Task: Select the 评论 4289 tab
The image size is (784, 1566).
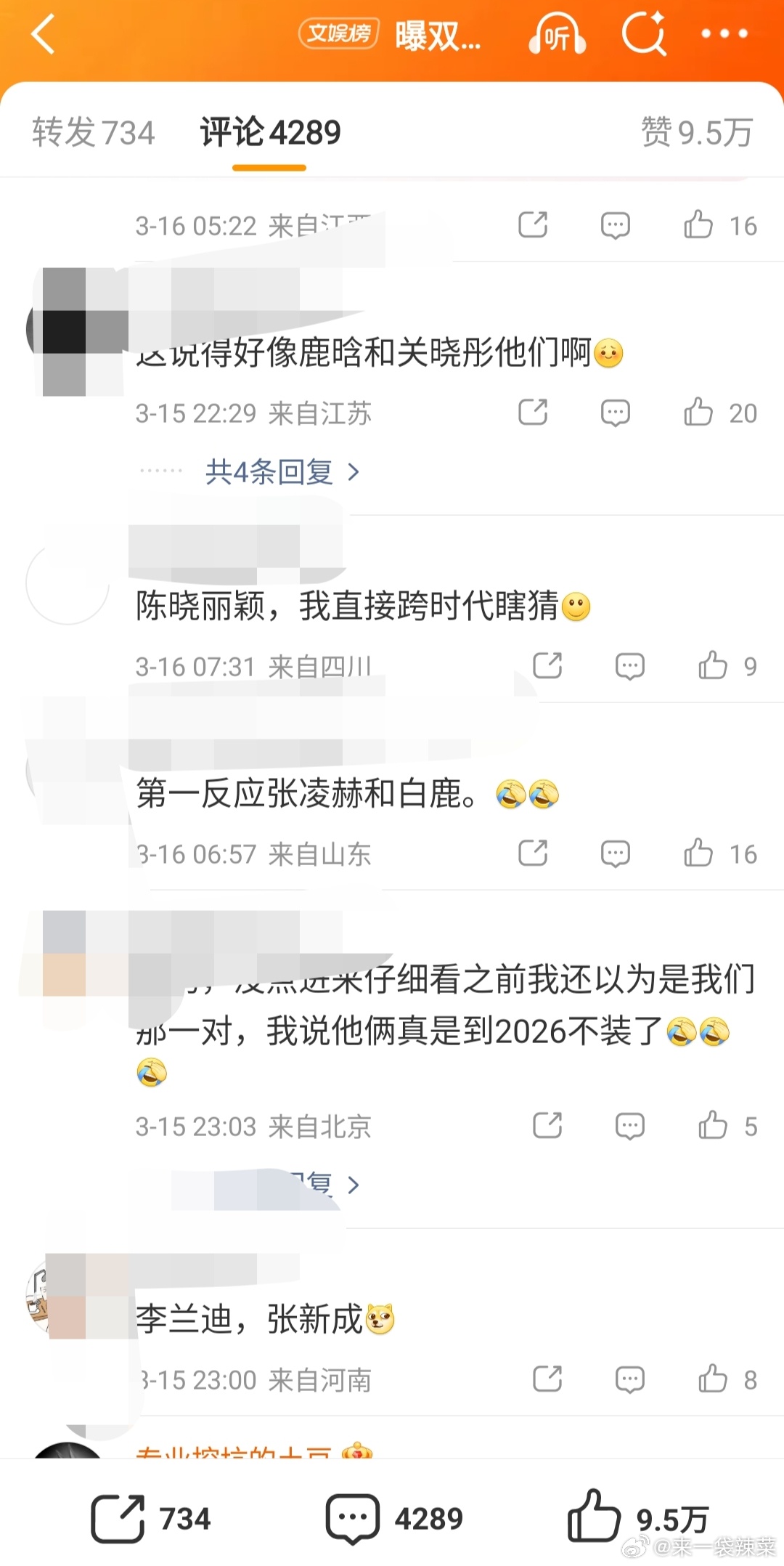Action: click(270, 132)
